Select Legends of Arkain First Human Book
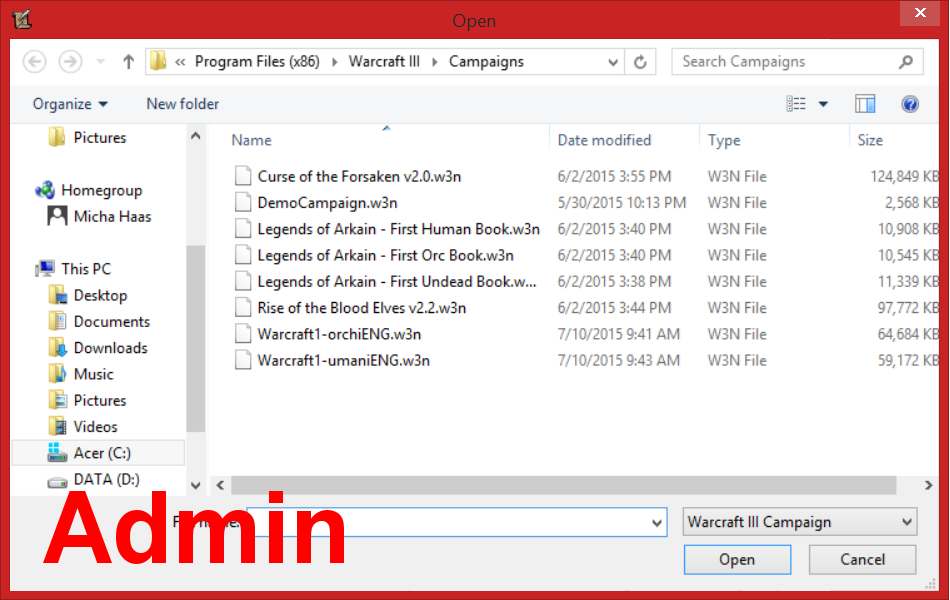The height and width of the screenshot is (600, 950). pos(399,229)
